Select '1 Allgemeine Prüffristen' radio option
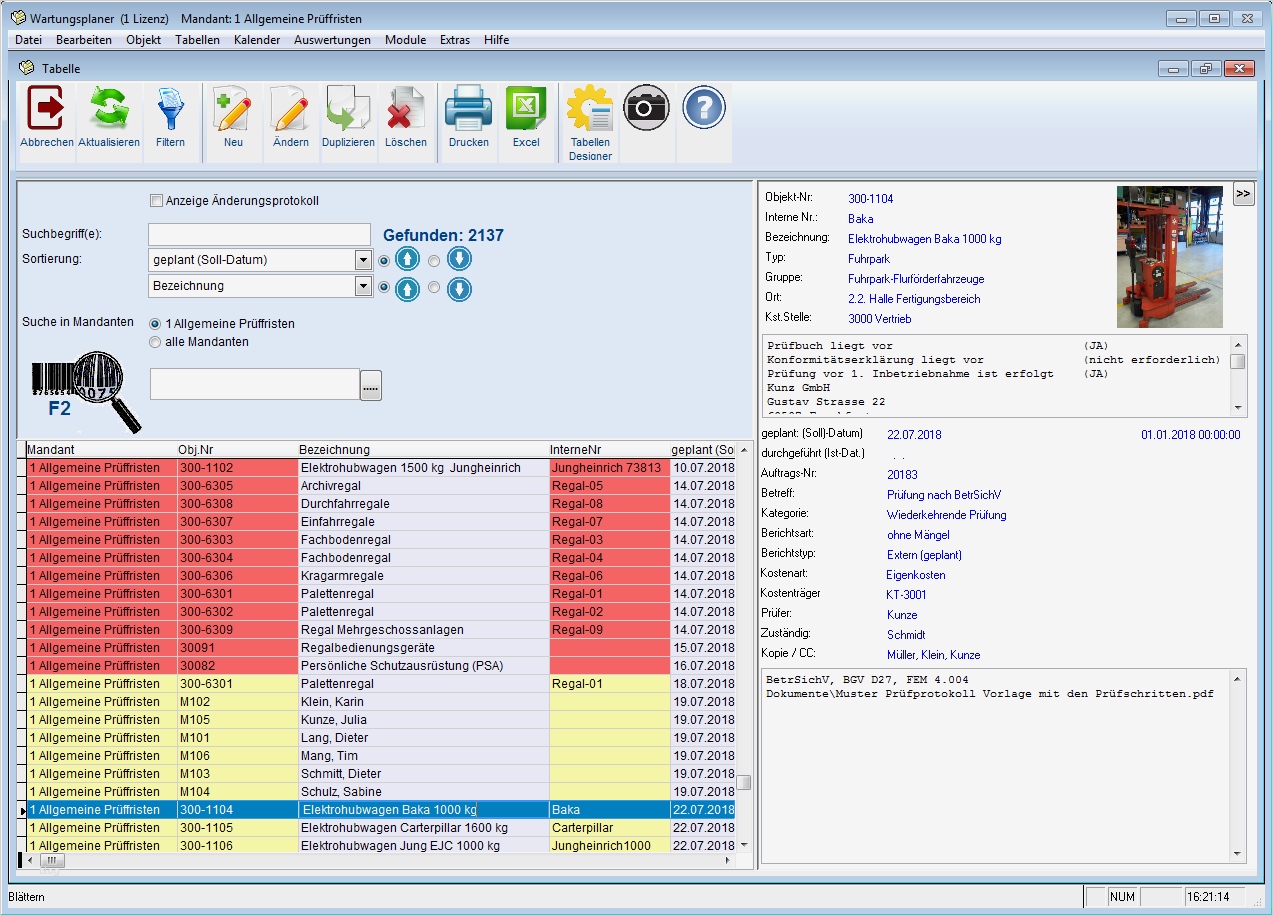The image size is (1273, 916). coord(155,324)
